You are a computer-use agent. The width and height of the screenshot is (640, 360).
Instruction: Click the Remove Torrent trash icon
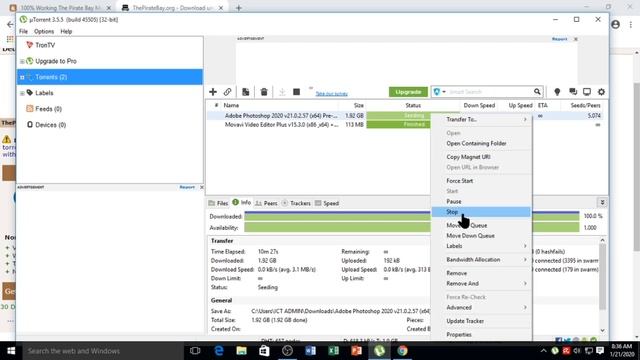point(264,92)
